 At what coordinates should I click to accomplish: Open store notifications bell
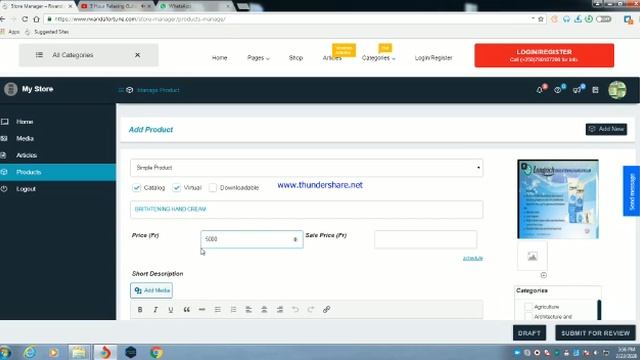coord(540,89)
